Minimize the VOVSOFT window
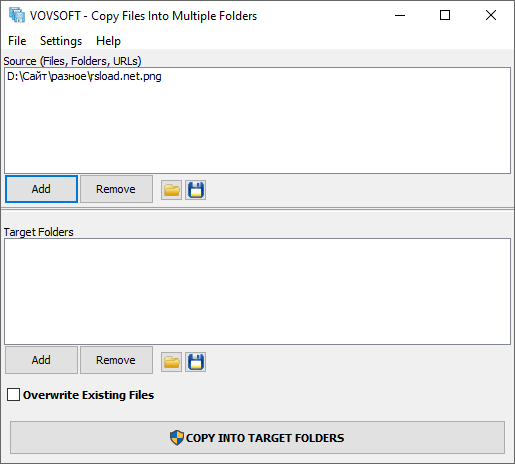 [400, 15]
